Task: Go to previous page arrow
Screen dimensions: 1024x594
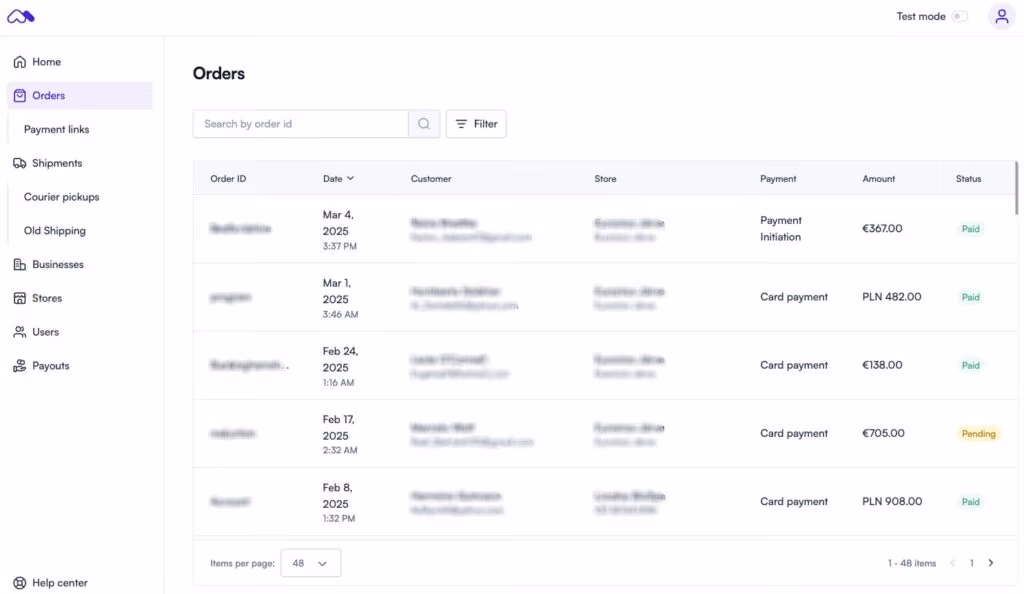Action: click(x=953, y=563)
